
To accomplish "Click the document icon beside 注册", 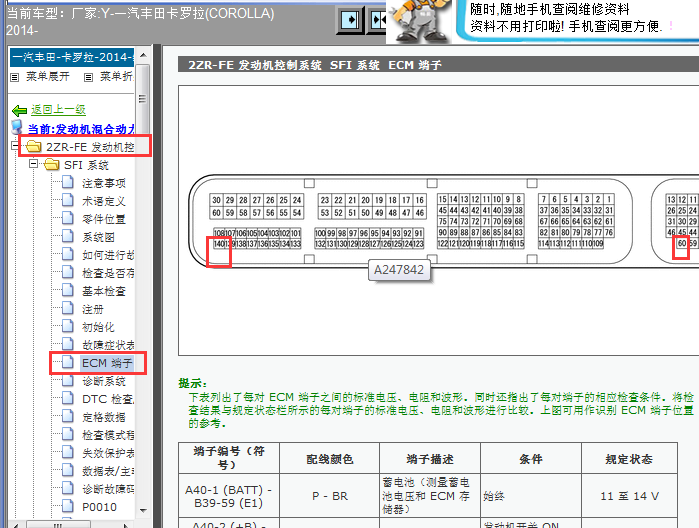I will point(68,308).
